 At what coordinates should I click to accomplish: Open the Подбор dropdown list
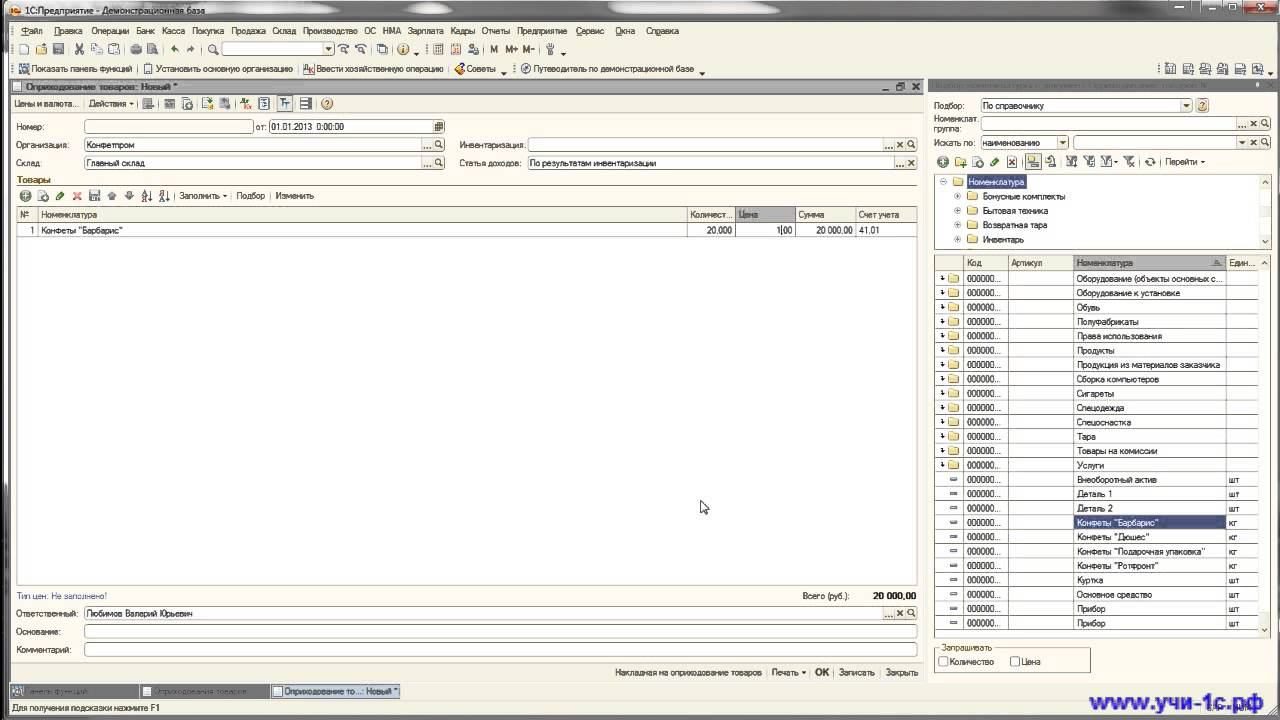[x=1187, y=106]
